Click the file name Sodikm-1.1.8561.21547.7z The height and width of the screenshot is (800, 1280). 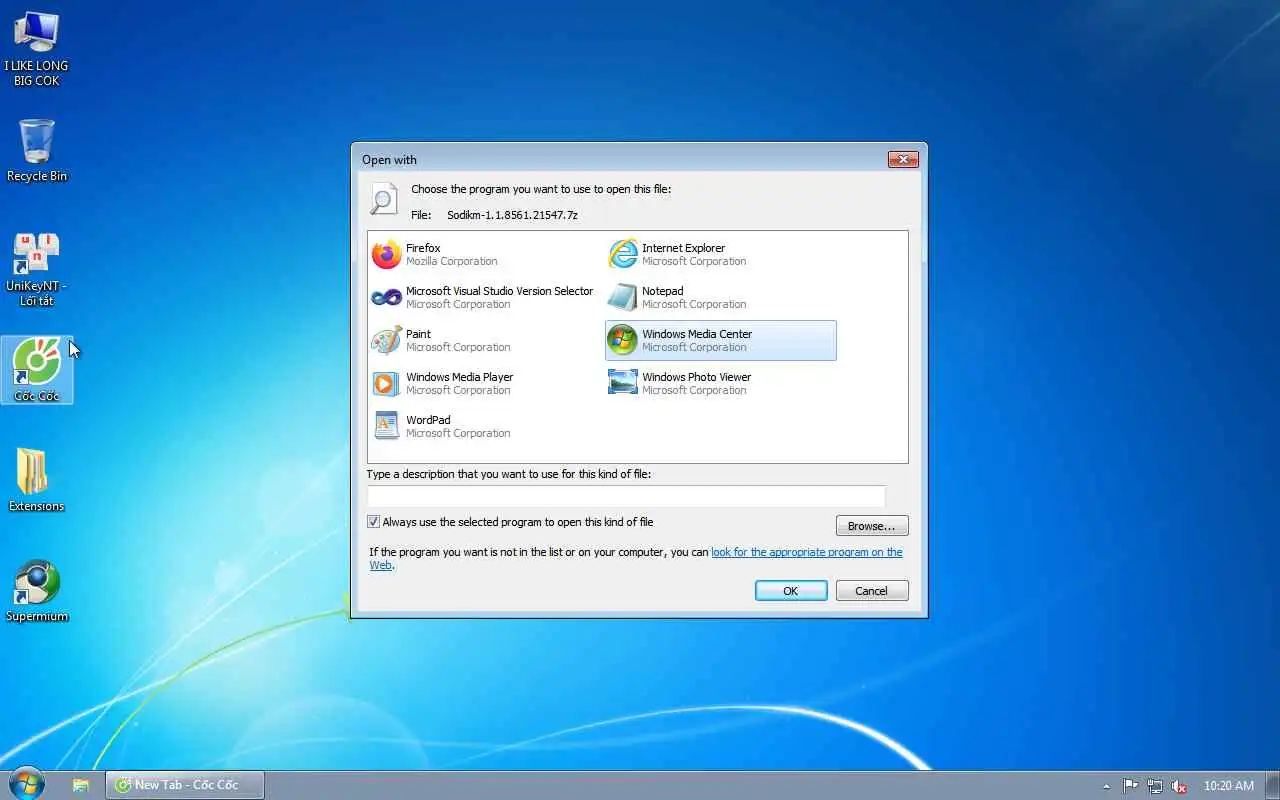point(513,215)
